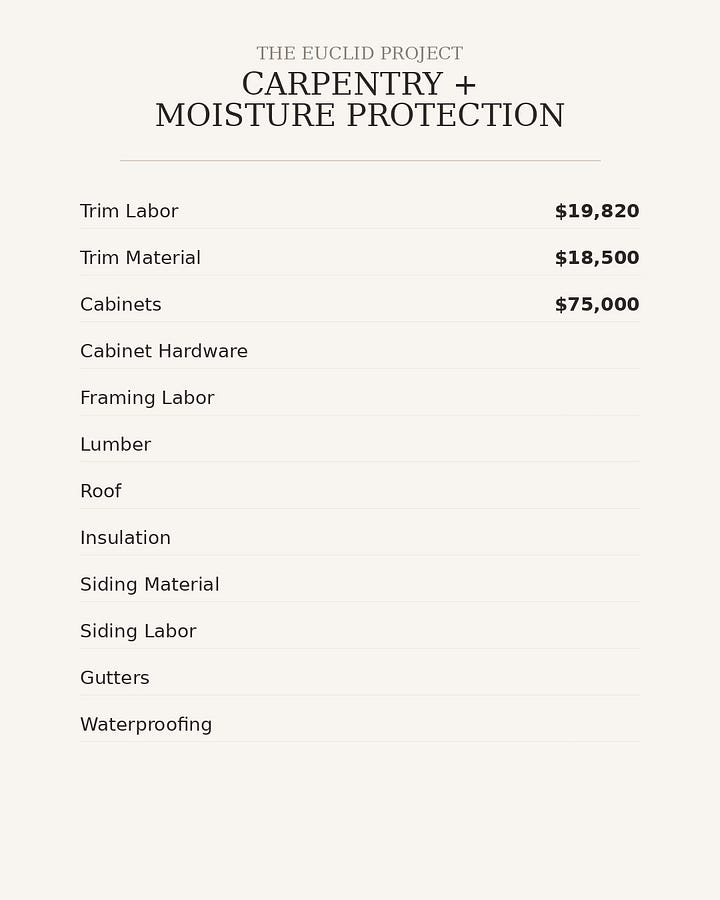720x900 pixels.
Task: Select the Roof line item
Action: pyautogui.click(x=360, y=491)
